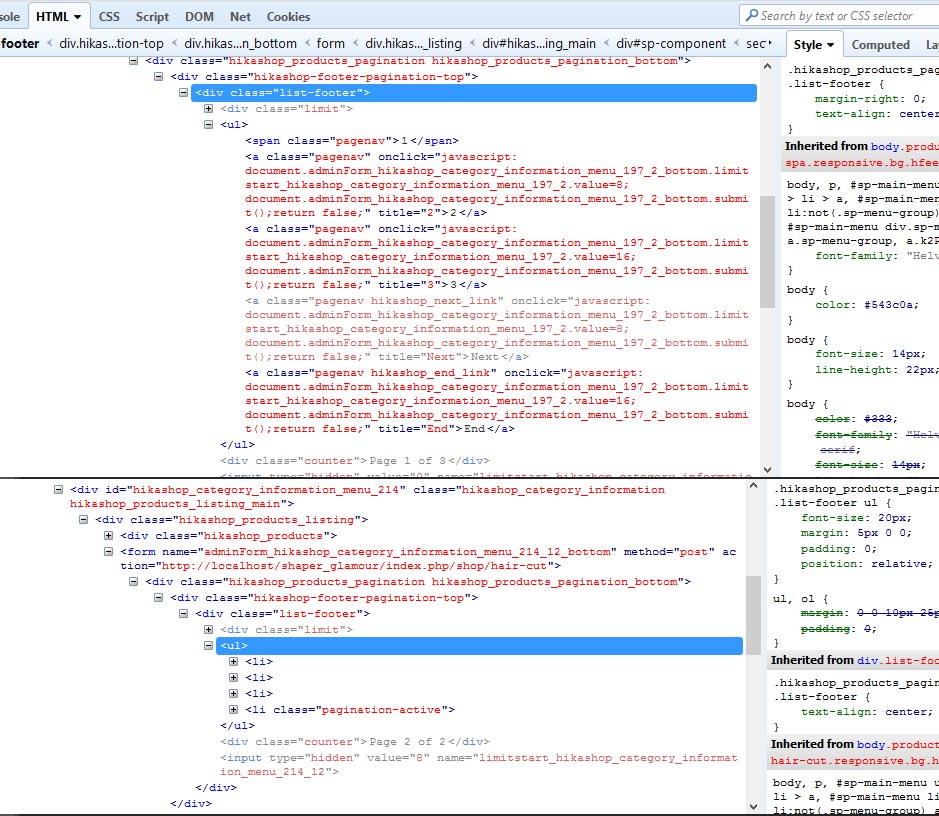Open the Cookies panel tab
The height and width of the screenshot is (816, 939).
(x=288, y=17)
